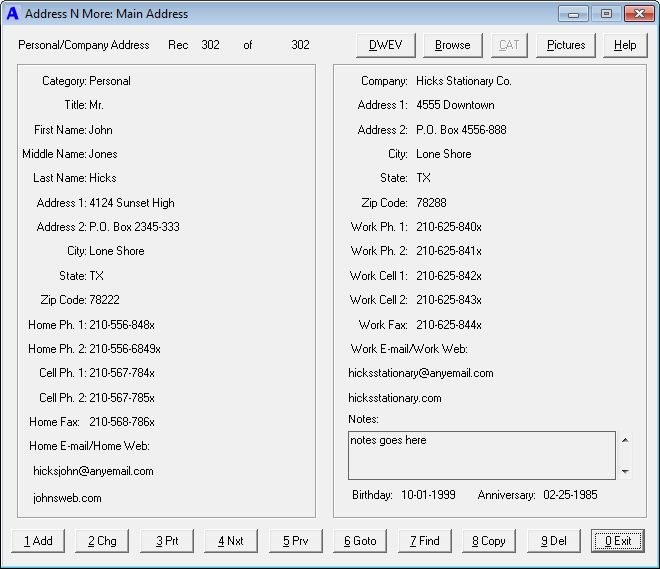Open the Browse view
660x569 pixels.
[x=453, y=45]
